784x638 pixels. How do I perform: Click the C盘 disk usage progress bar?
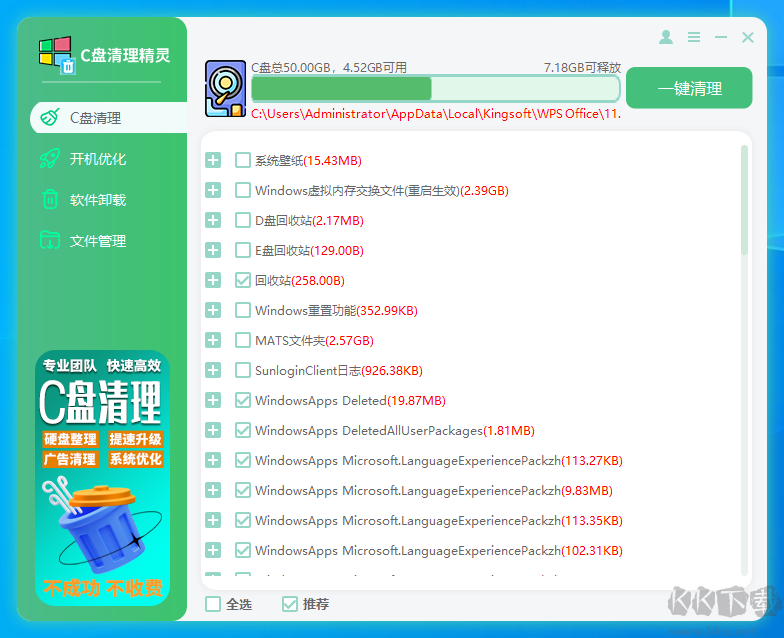[435, 89]
